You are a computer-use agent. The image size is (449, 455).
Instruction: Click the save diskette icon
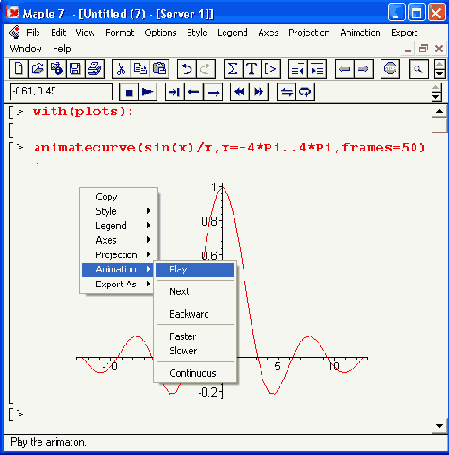click(x=76, y=69)
